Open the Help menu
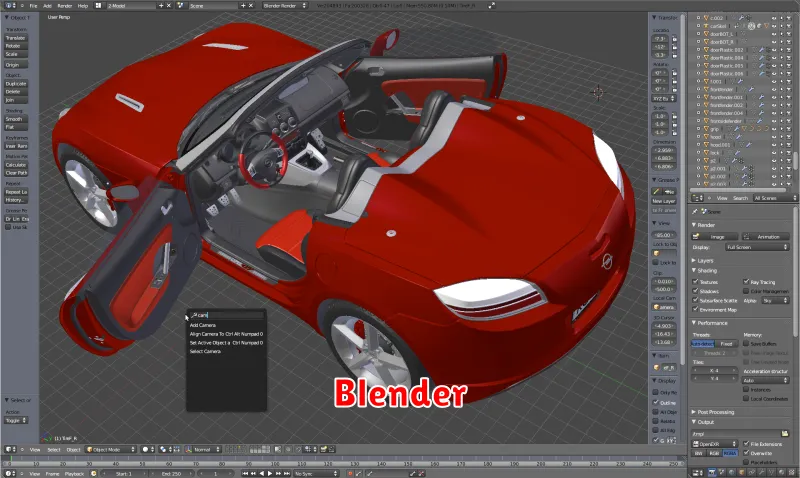This screenshot has width=800, height=478. 83,6
